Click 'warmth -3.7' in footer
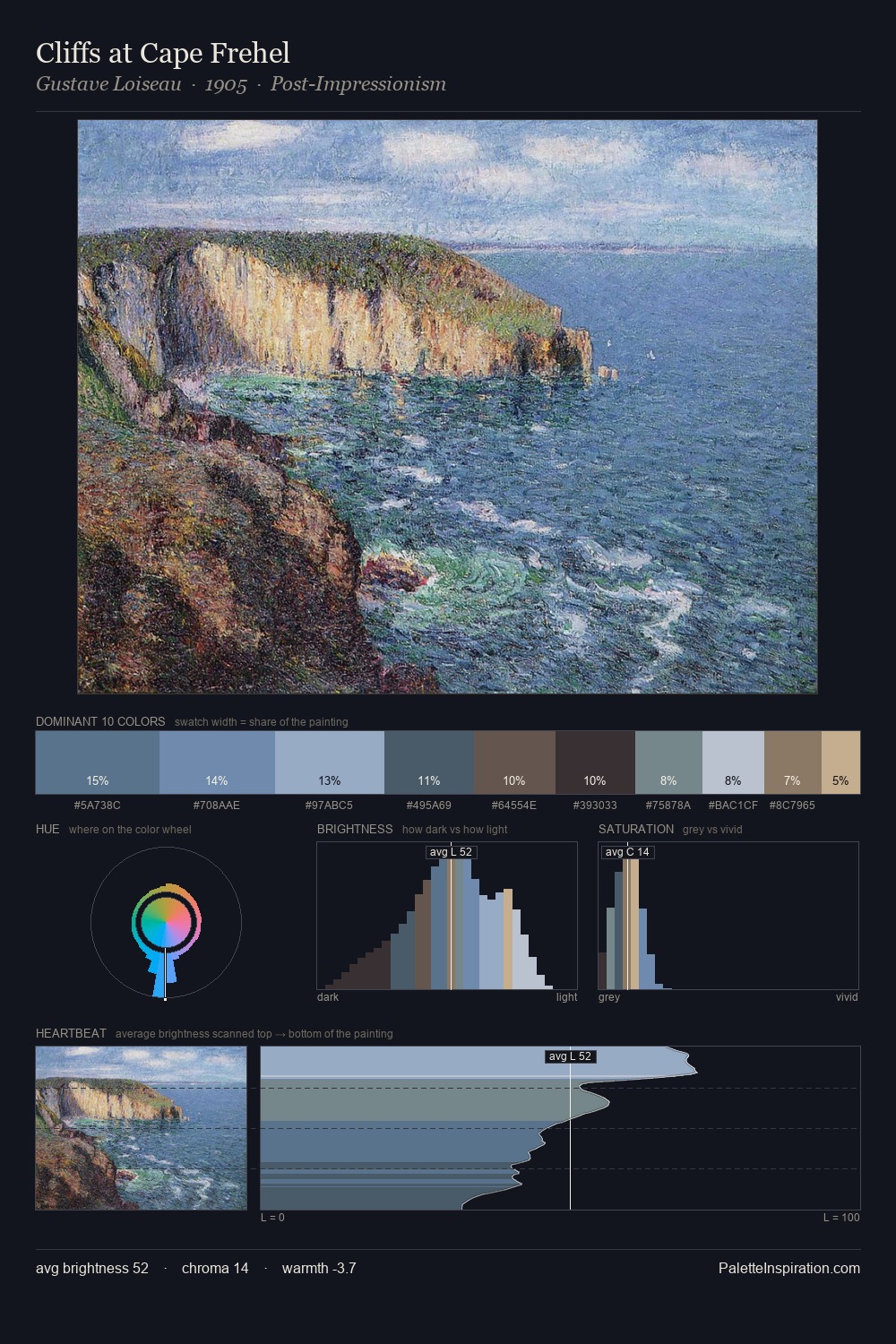896x1344 pixels. tap(319, 1268)
